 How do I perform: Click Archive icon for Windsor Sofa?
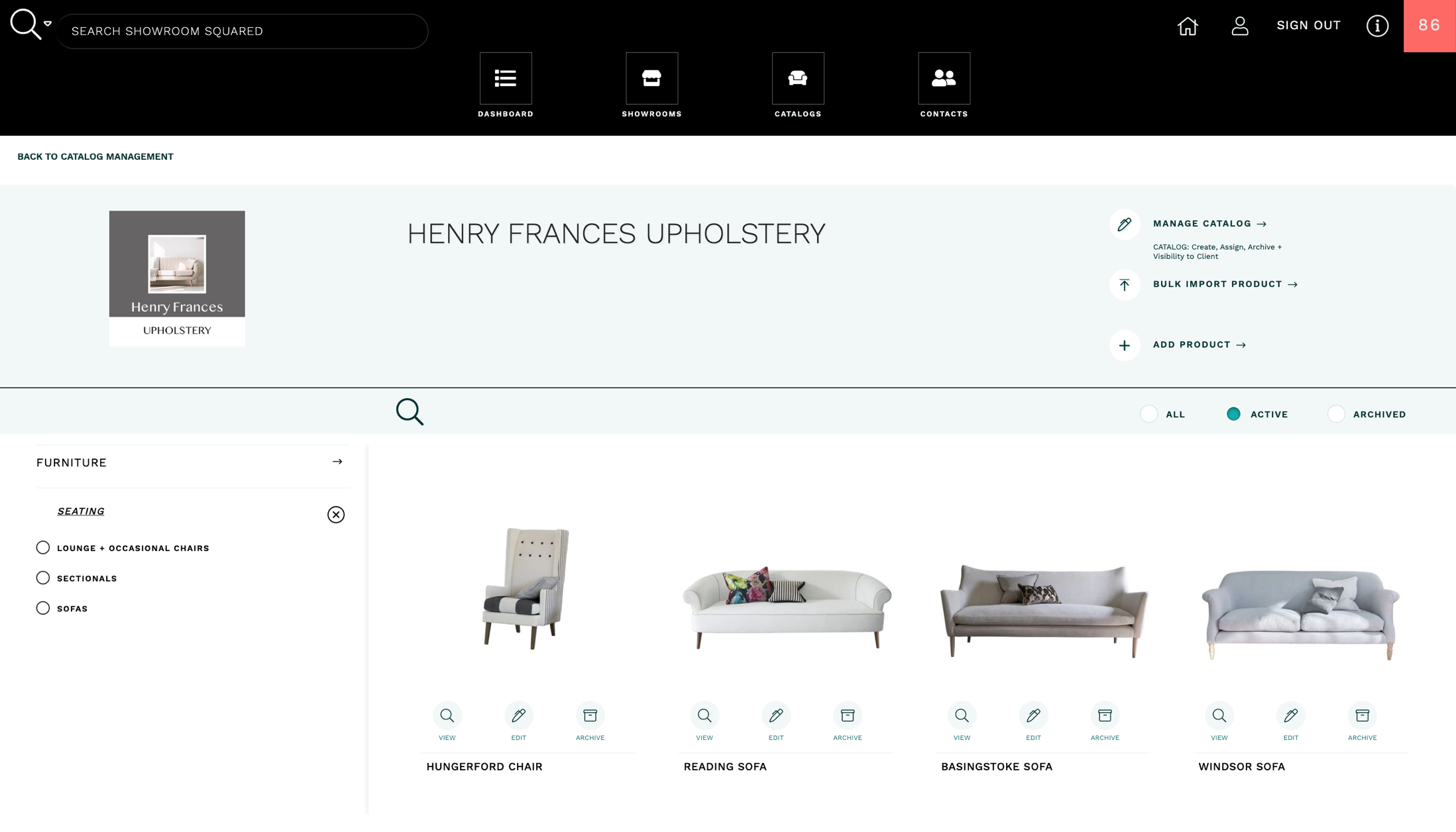coord(1362,715)
